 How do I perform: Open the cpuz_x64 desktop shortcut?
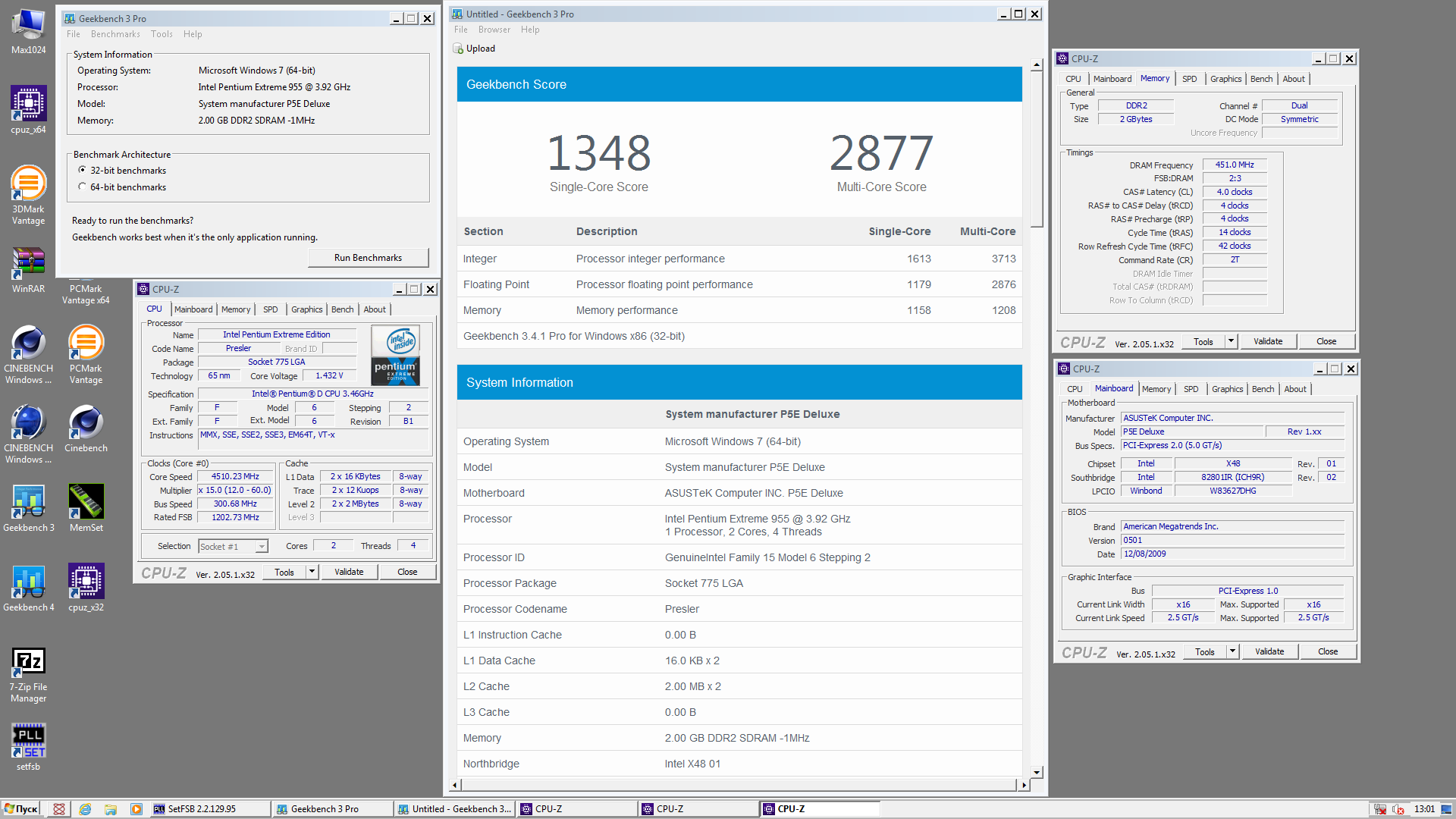pos(28,111)
